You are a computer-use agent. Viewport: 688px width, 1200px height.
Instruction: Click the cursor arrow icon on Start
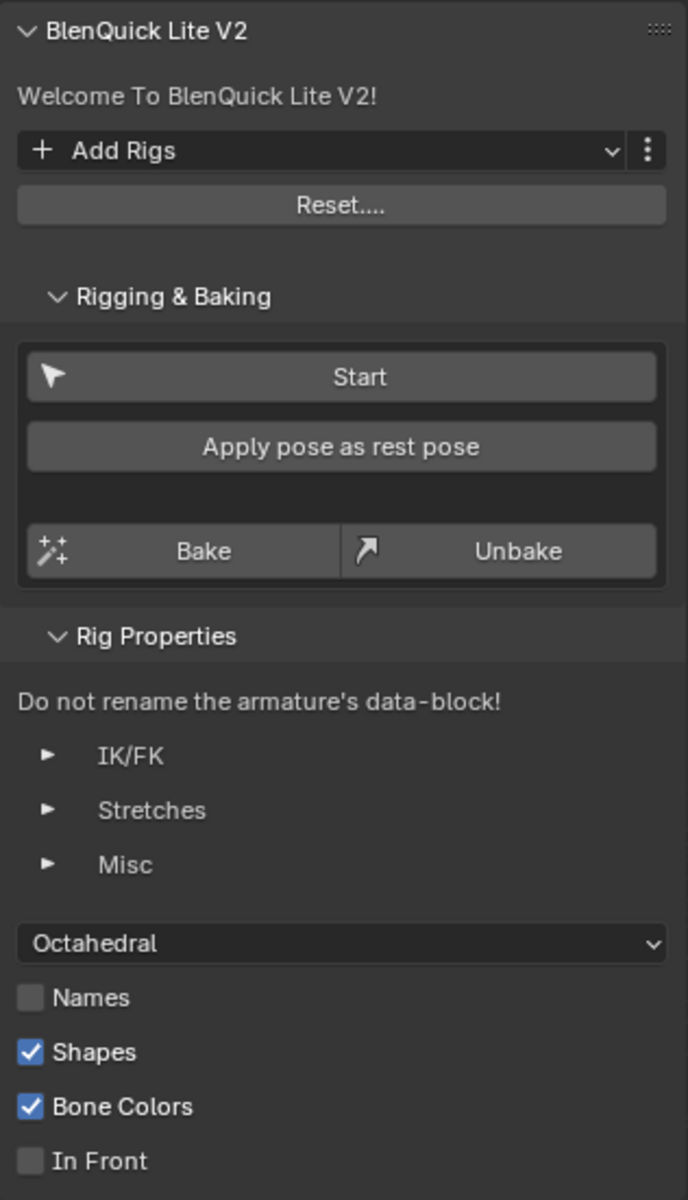point(53,377)
